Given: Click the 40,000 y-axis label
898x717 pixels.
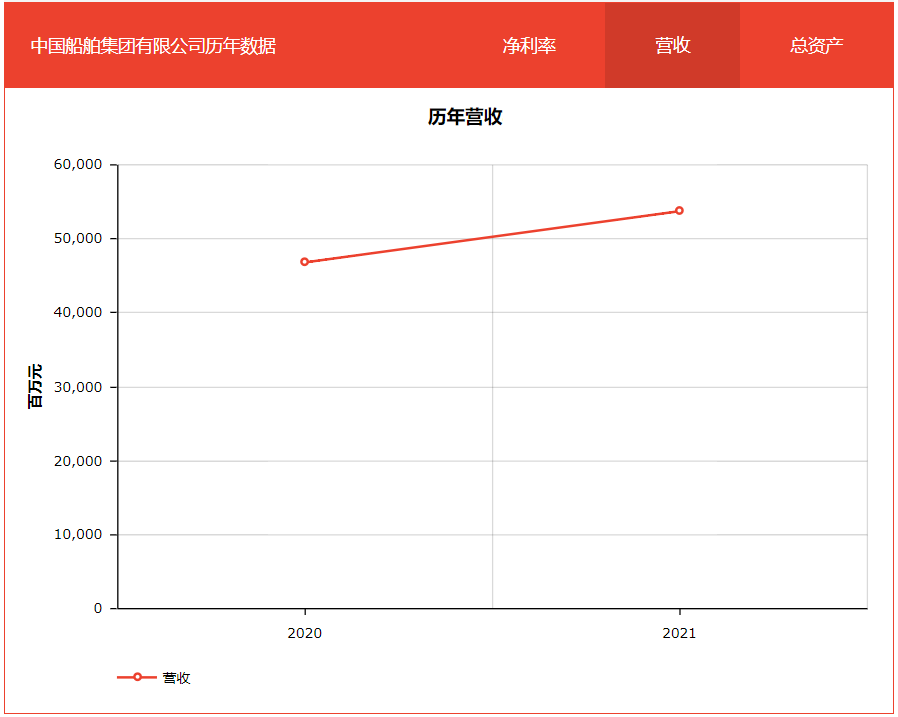Looking at the screenshot, I should pos(76,313).
